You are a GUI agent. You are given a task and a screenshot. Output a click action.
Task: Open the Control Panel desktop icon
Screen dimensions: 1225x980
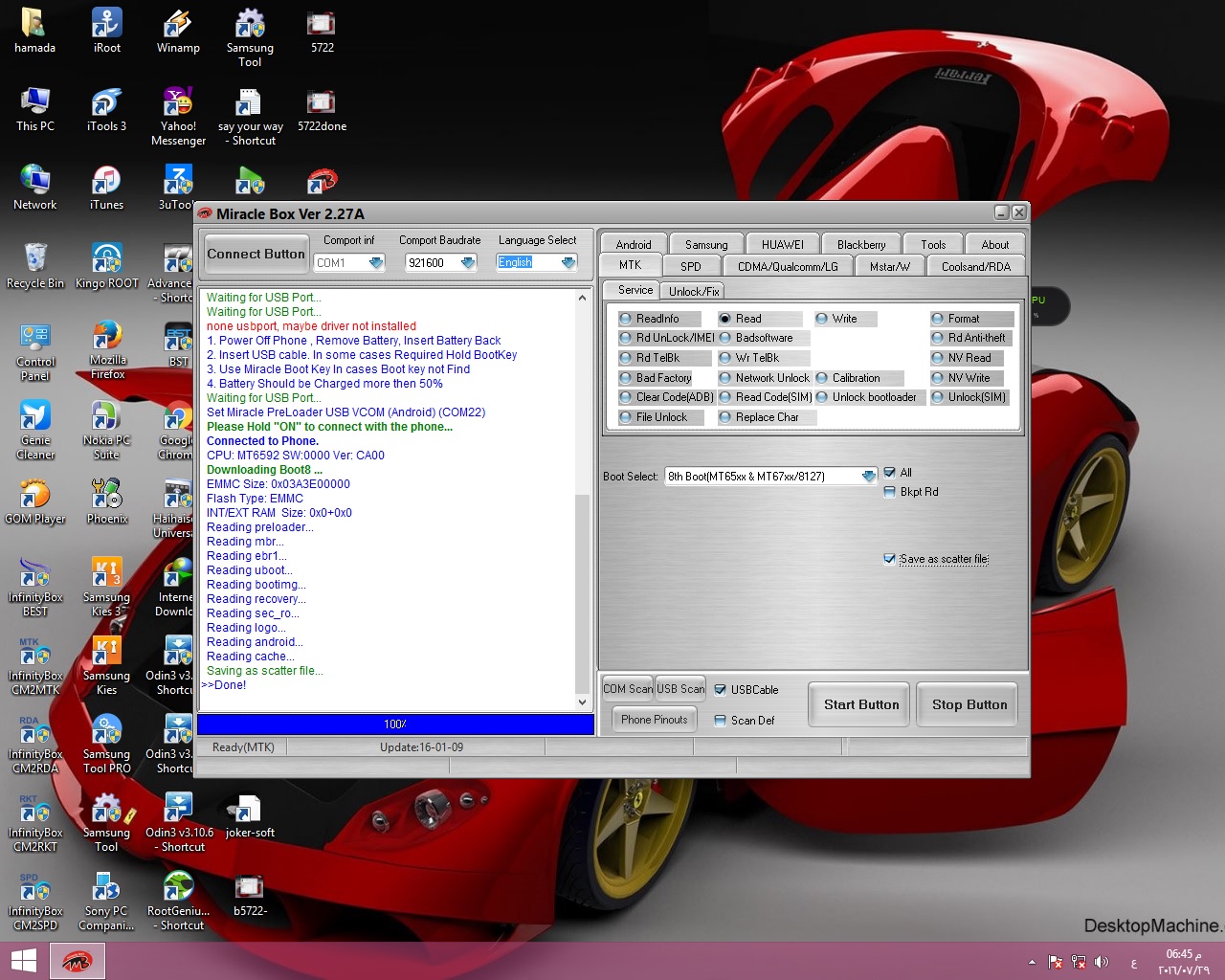[x=35, y=351]
